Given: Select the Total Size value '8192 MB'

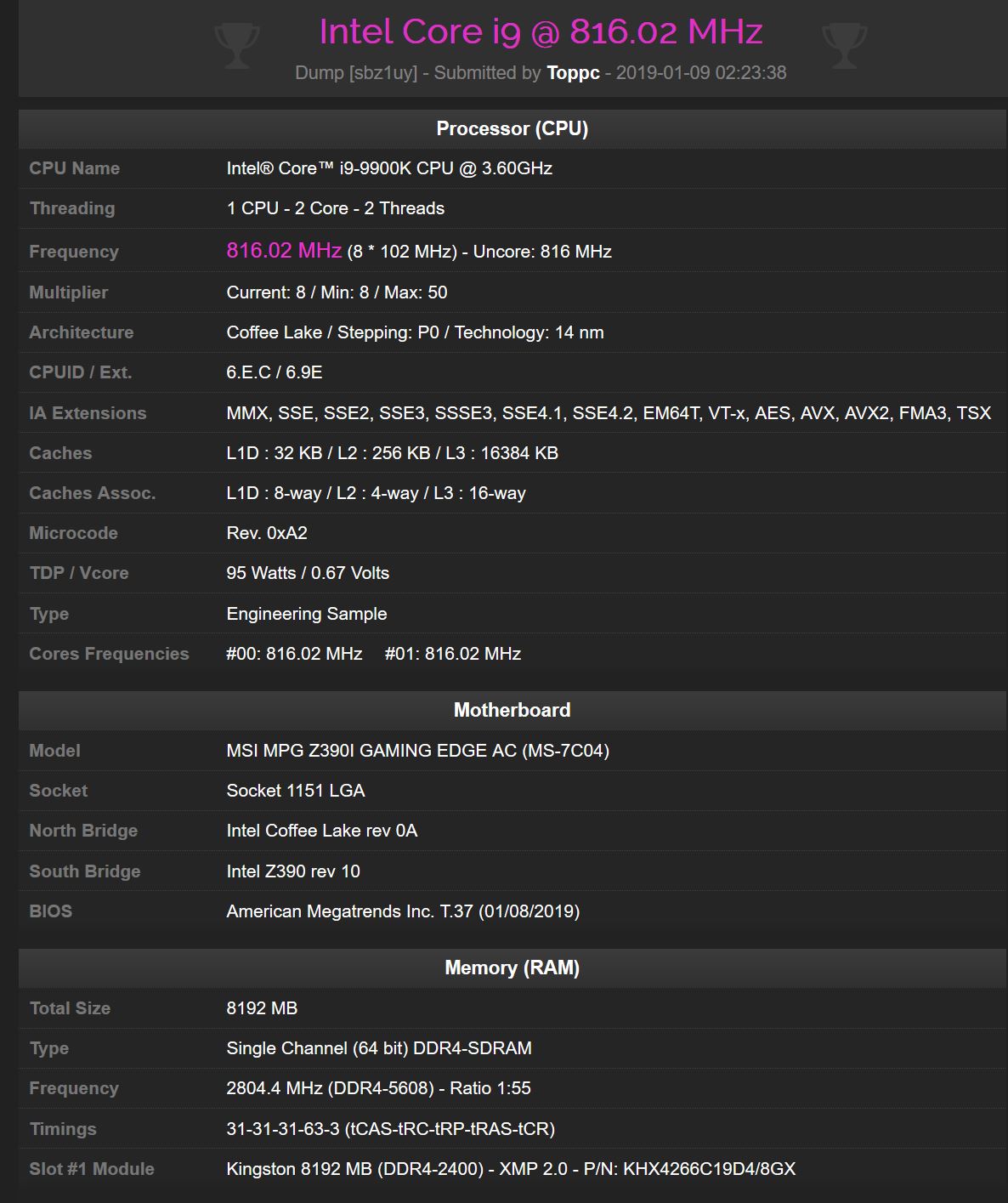Looking at the screenshot, I should click(262, 1008).
